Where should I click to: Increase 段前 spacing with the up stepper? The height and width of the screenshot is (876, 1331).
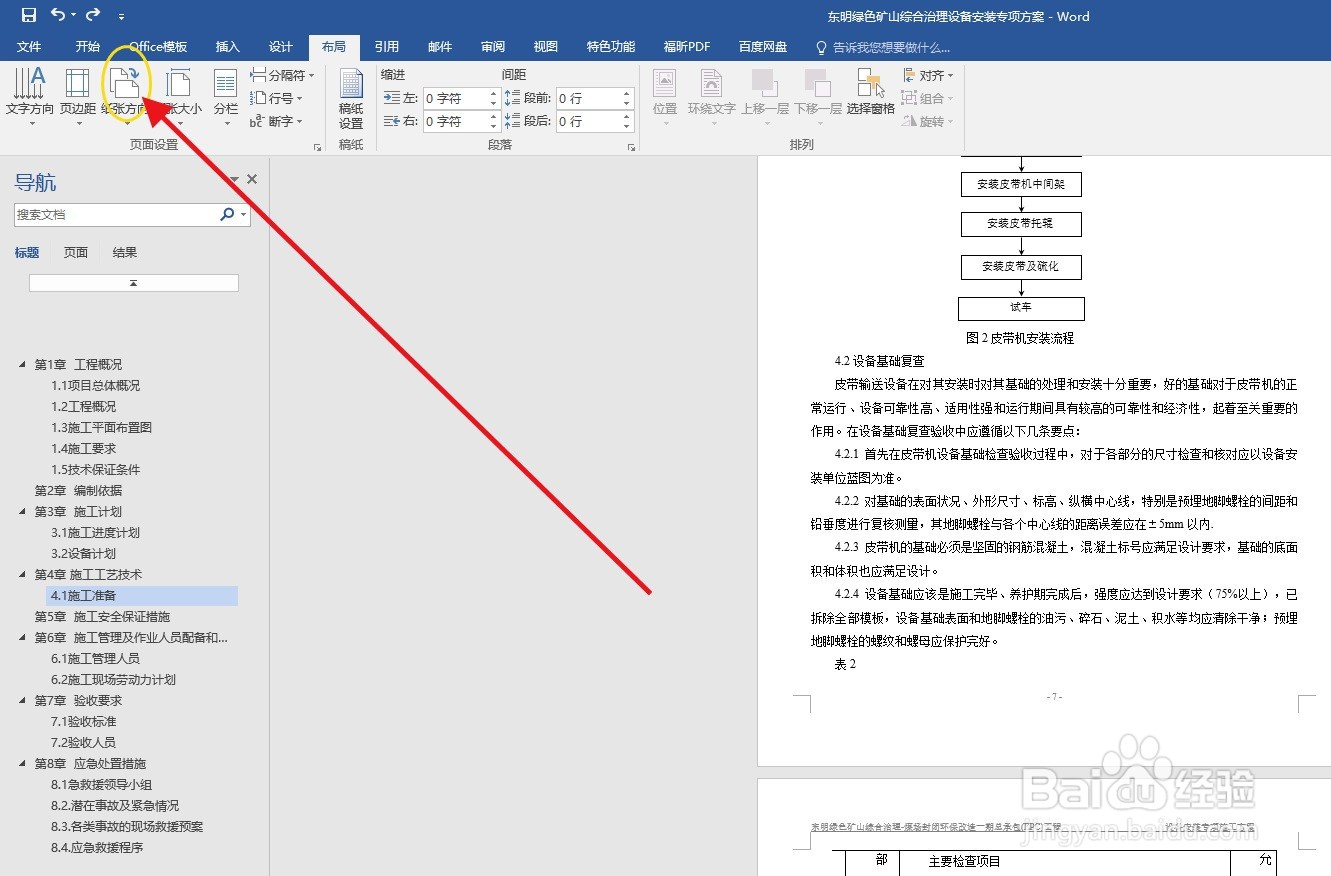click(627, 93)
